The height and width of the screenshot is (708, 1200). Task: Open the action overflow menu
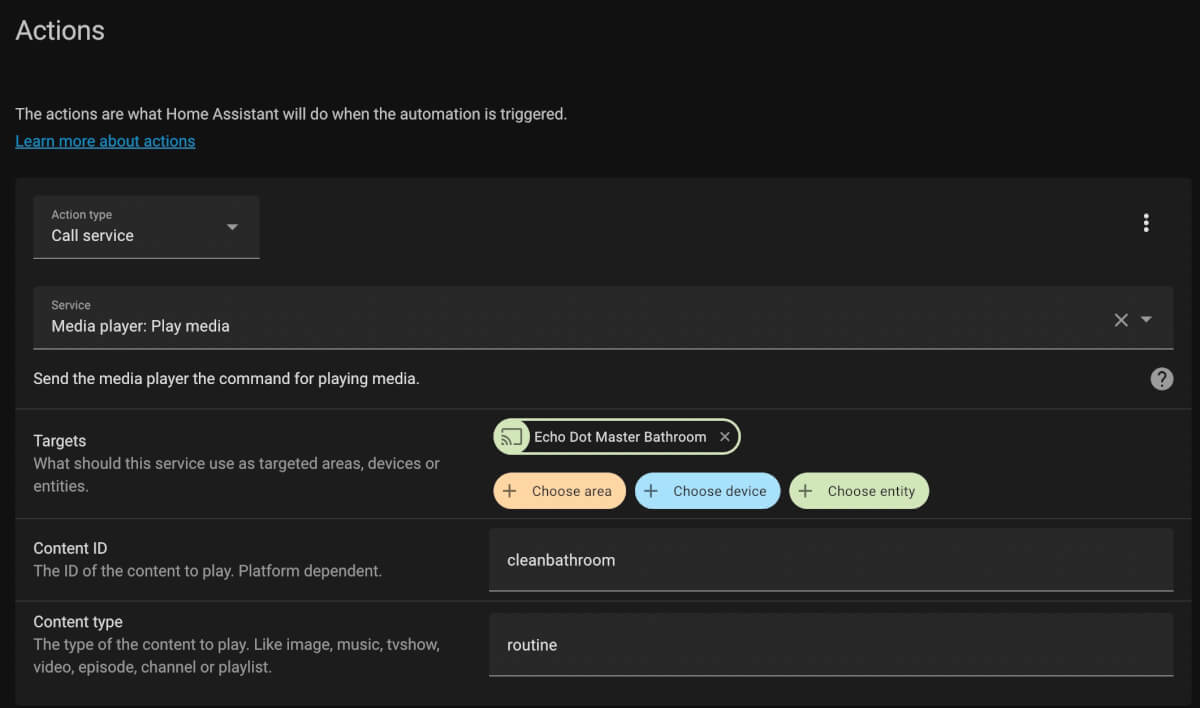(x=1146, y=222)
